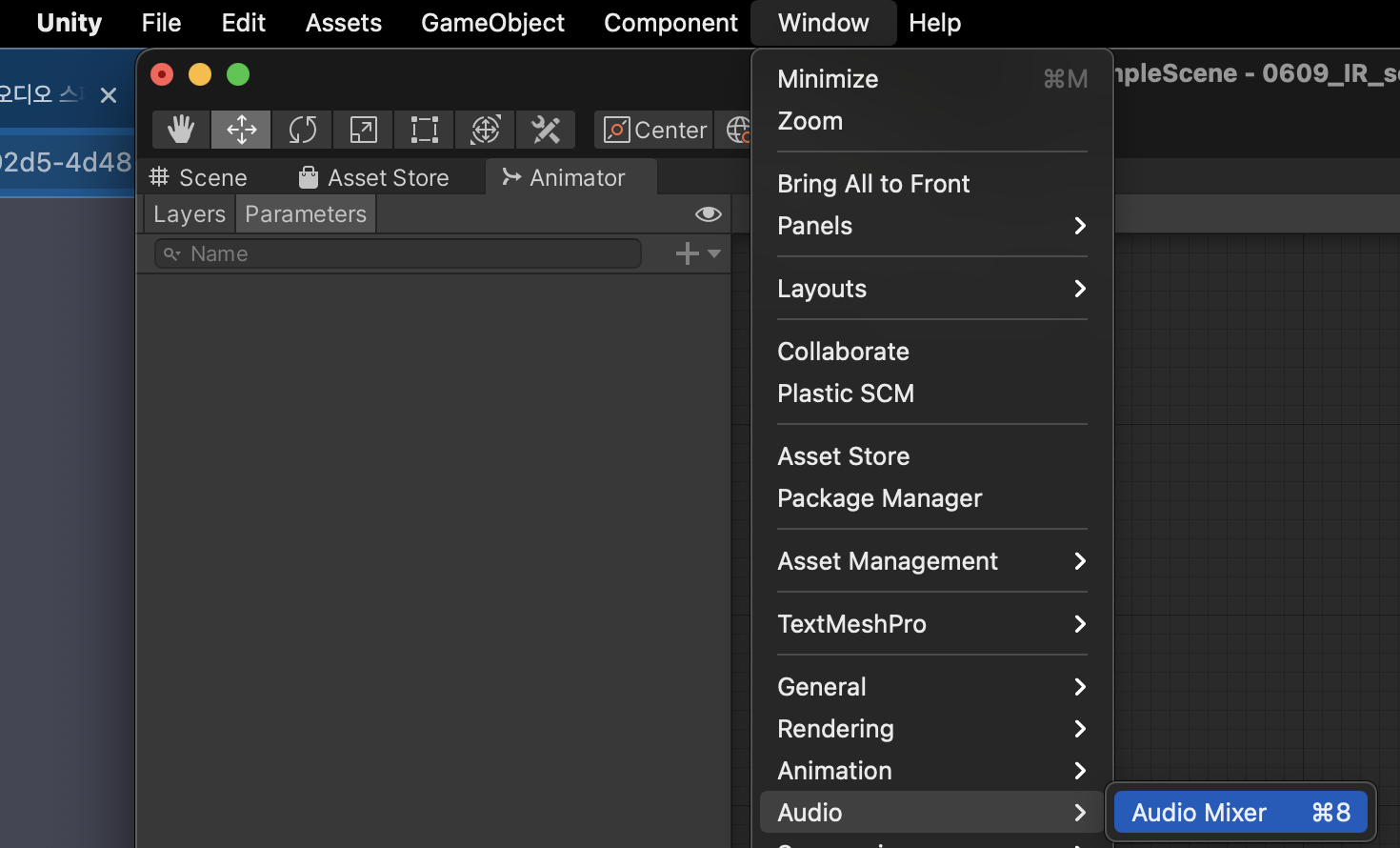The width and height of the screenshot is (1400, 848).
Task: Select the Rect transform tool
Action: coord(424,130)
